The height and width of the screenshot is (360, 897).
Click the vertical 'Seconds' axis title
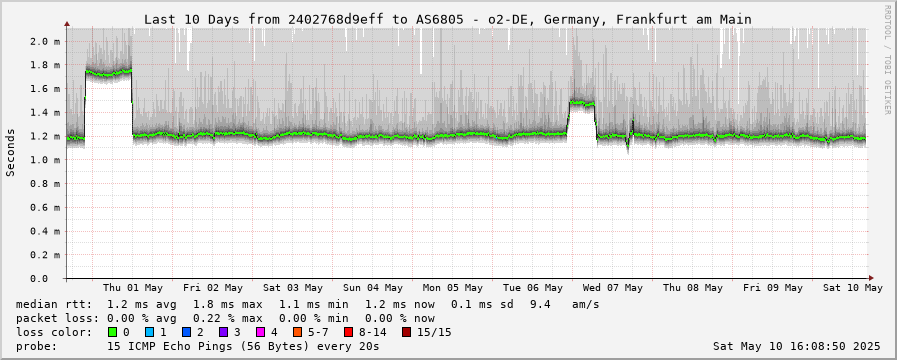tap(11, 152)
